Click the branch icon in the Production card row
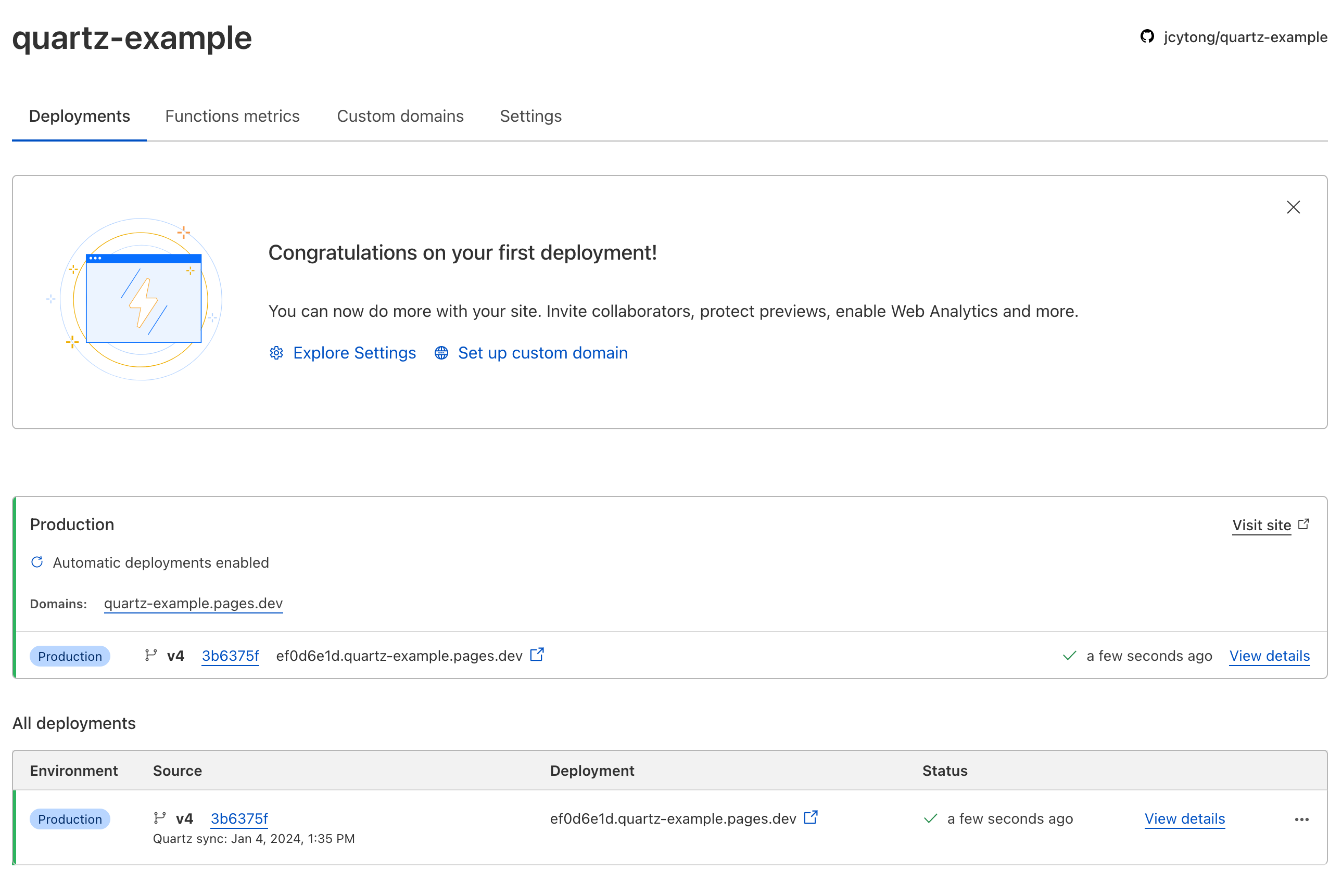The image size is (1342, 896). tap(151, 656)
